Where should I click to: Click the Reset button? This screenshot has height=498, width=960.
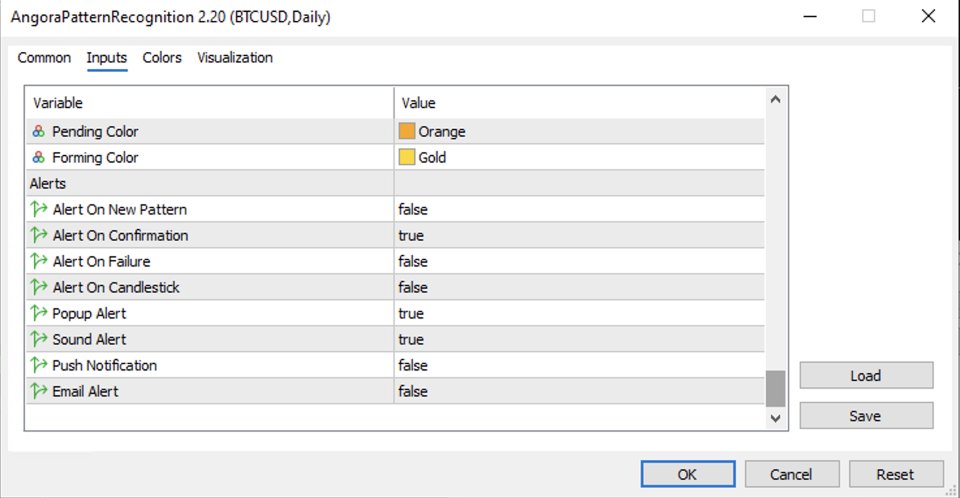pyautogui.click(x=896, y=474)
